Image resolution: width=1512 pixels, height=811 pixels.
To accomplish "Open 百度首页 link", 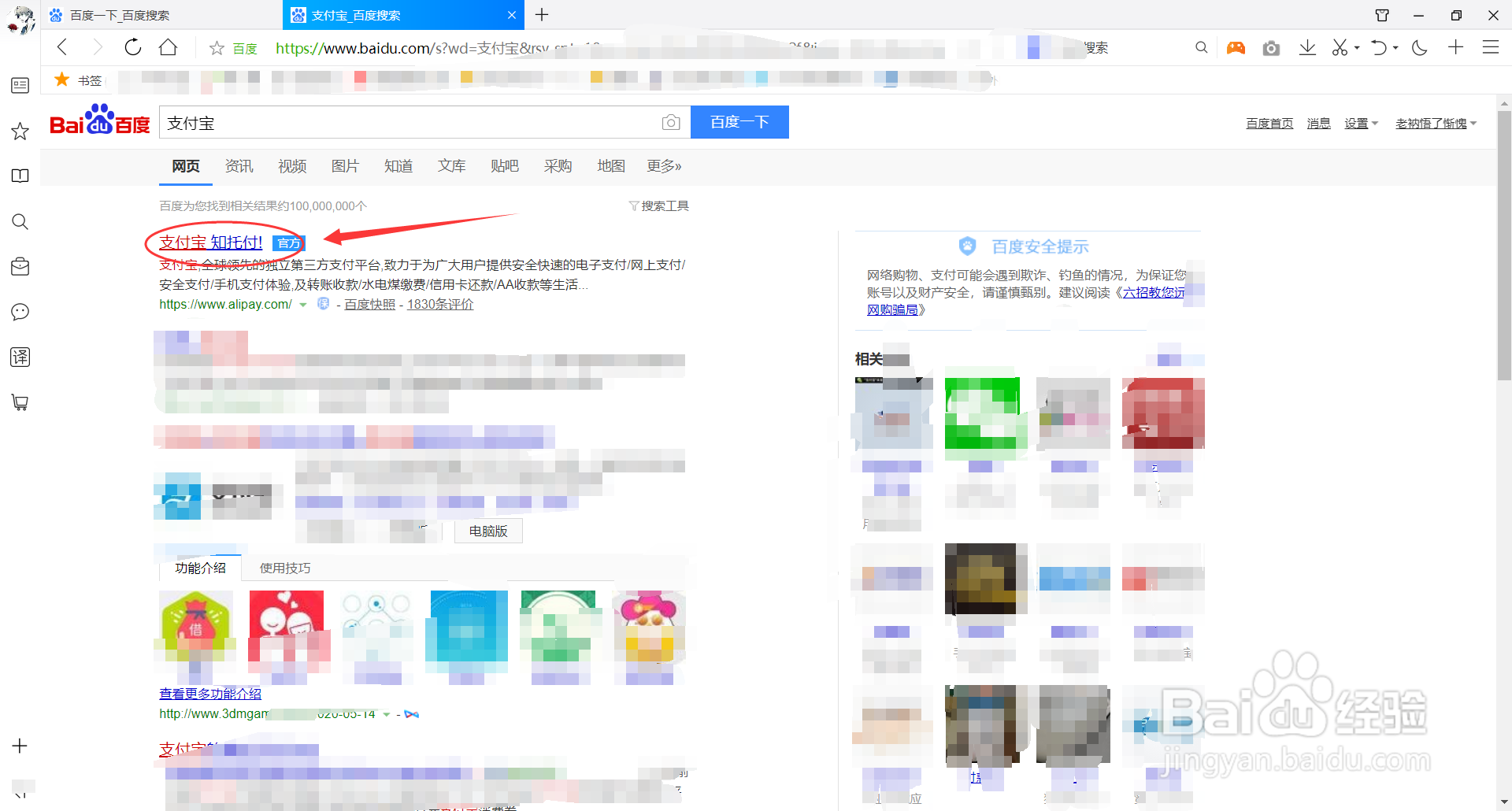I will [x=1269, y=124].
